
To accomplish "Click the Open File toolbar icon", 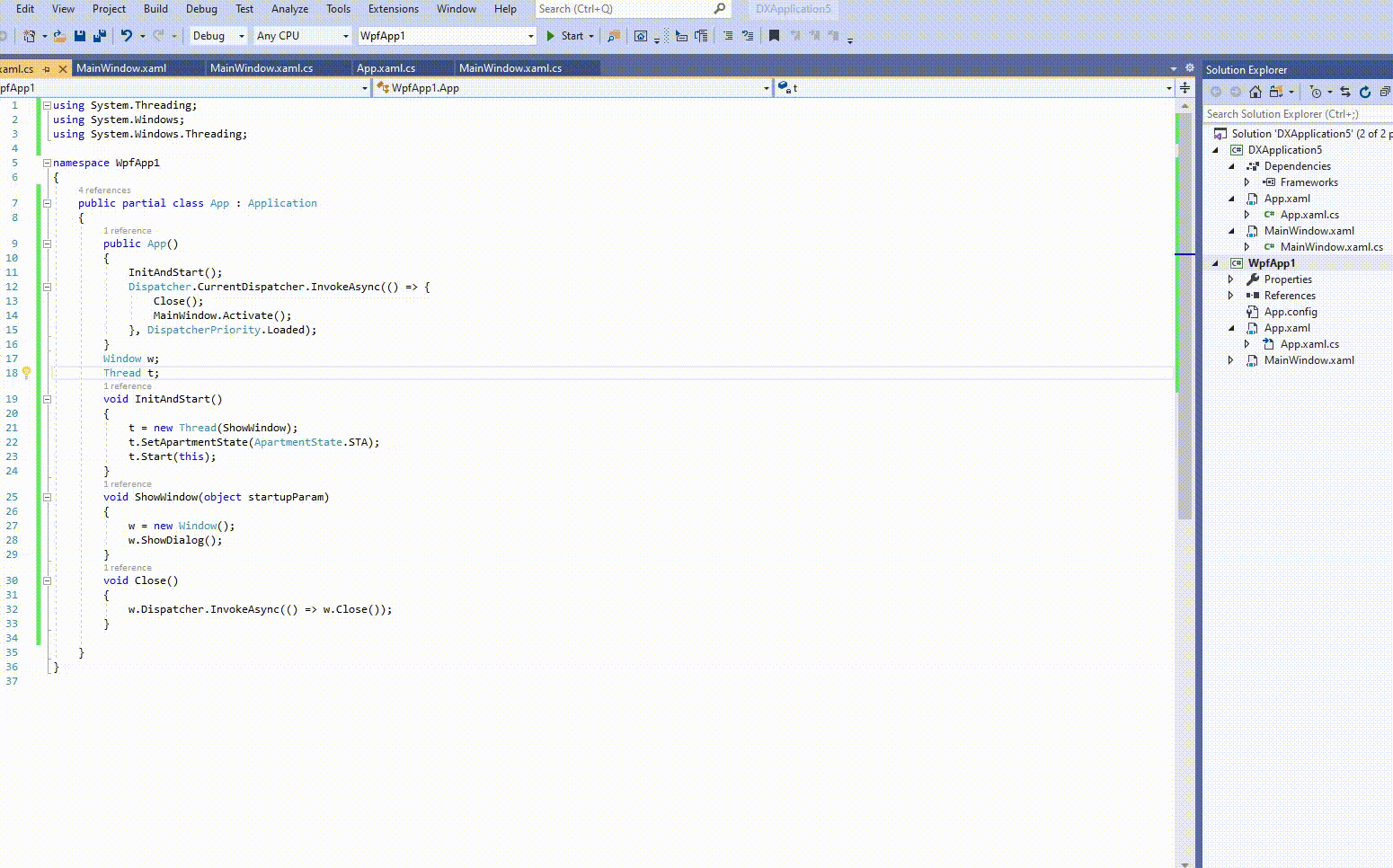I will 59,36.
